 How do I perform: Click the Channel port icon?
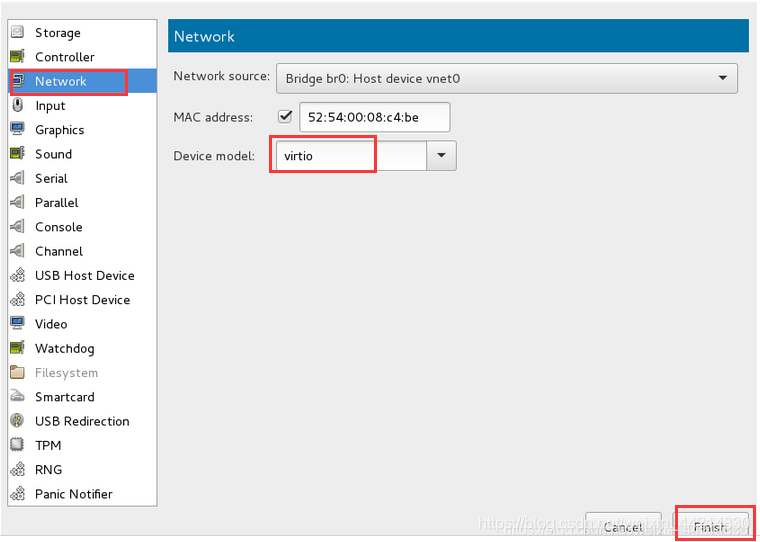click(x=17, y=251)
